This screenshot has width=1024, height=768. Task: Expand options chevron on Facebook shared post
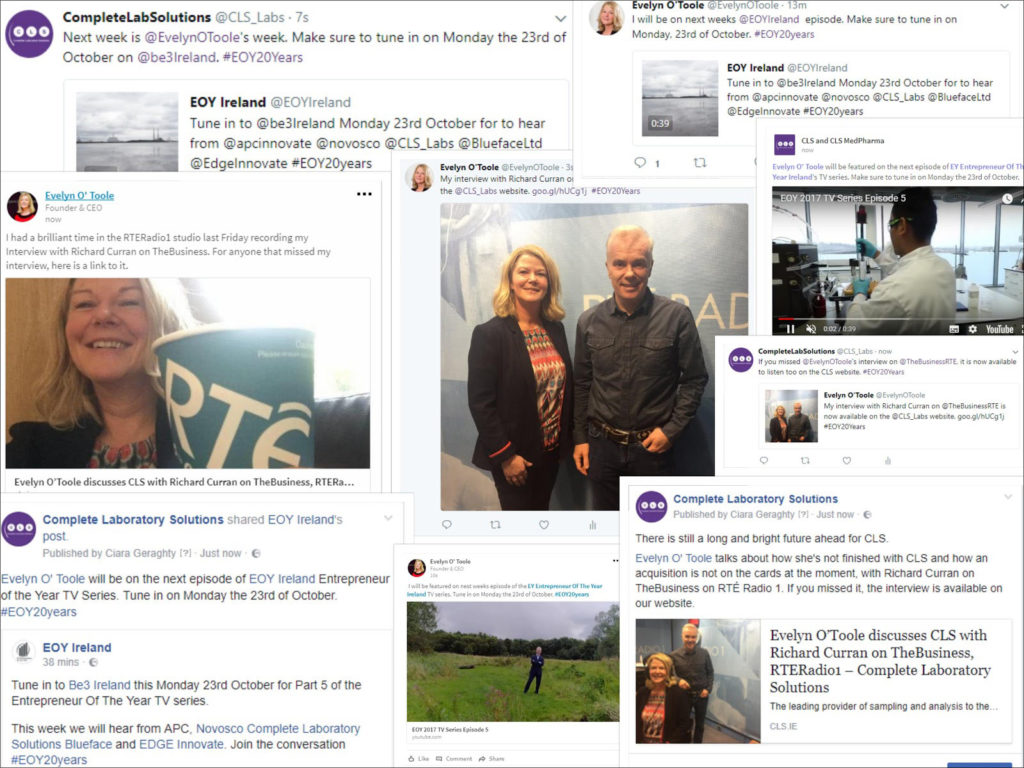pyautogui.click(x=389, y=518)
